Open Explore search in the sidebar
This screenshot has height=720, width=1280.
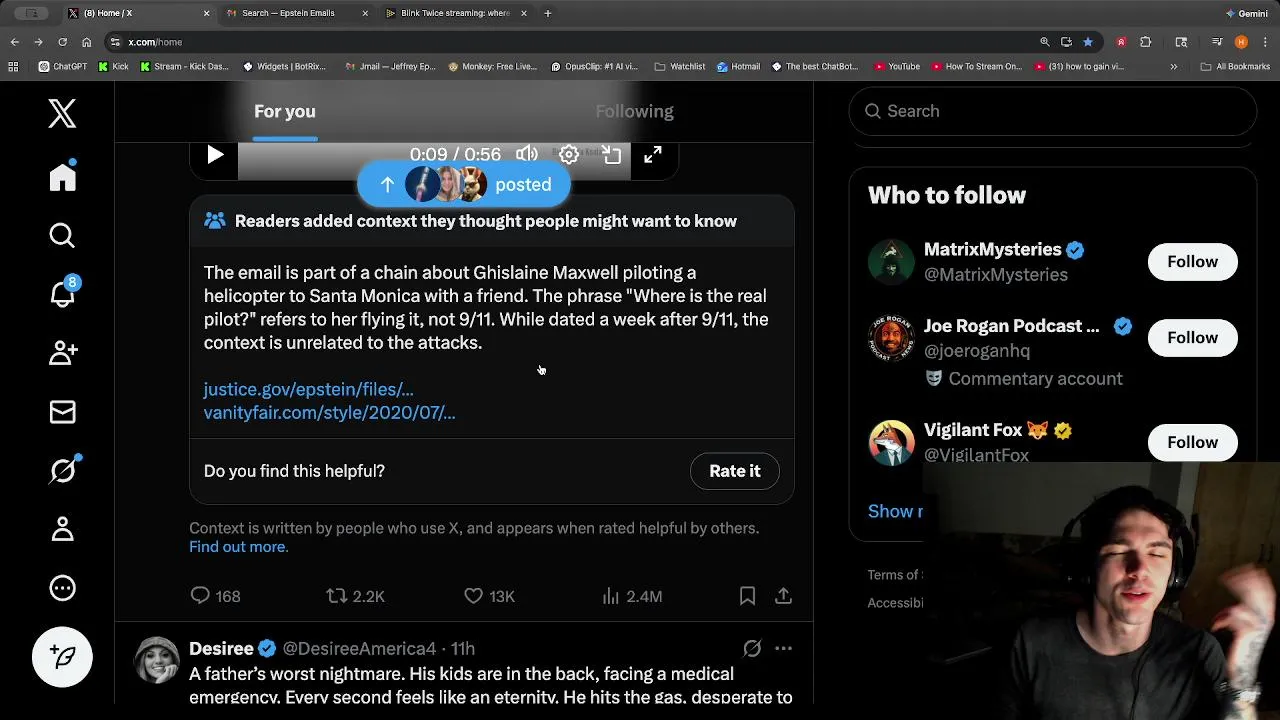coord(62,235)
